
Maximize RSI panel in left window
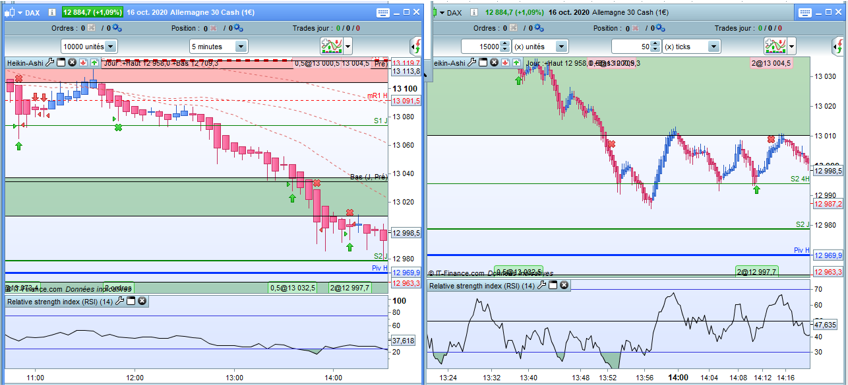(x=131, y=301)
